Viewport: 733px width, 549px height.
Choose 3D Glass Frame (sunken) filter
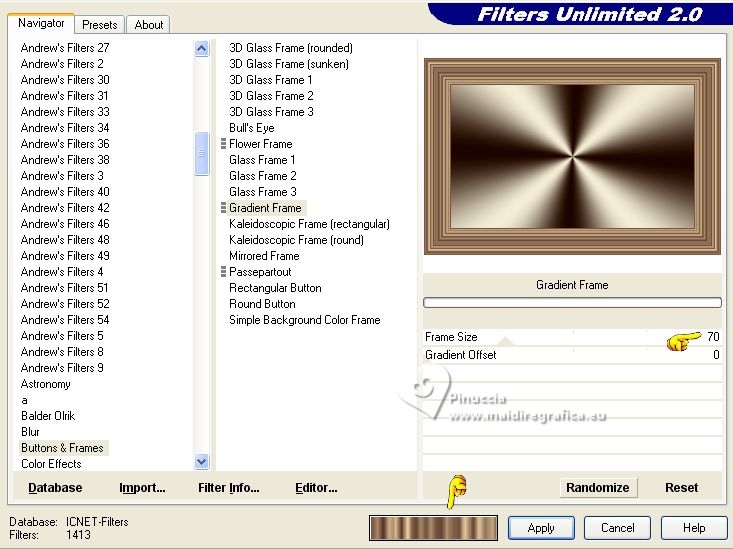pyautogui.click(x=289, y=64)
